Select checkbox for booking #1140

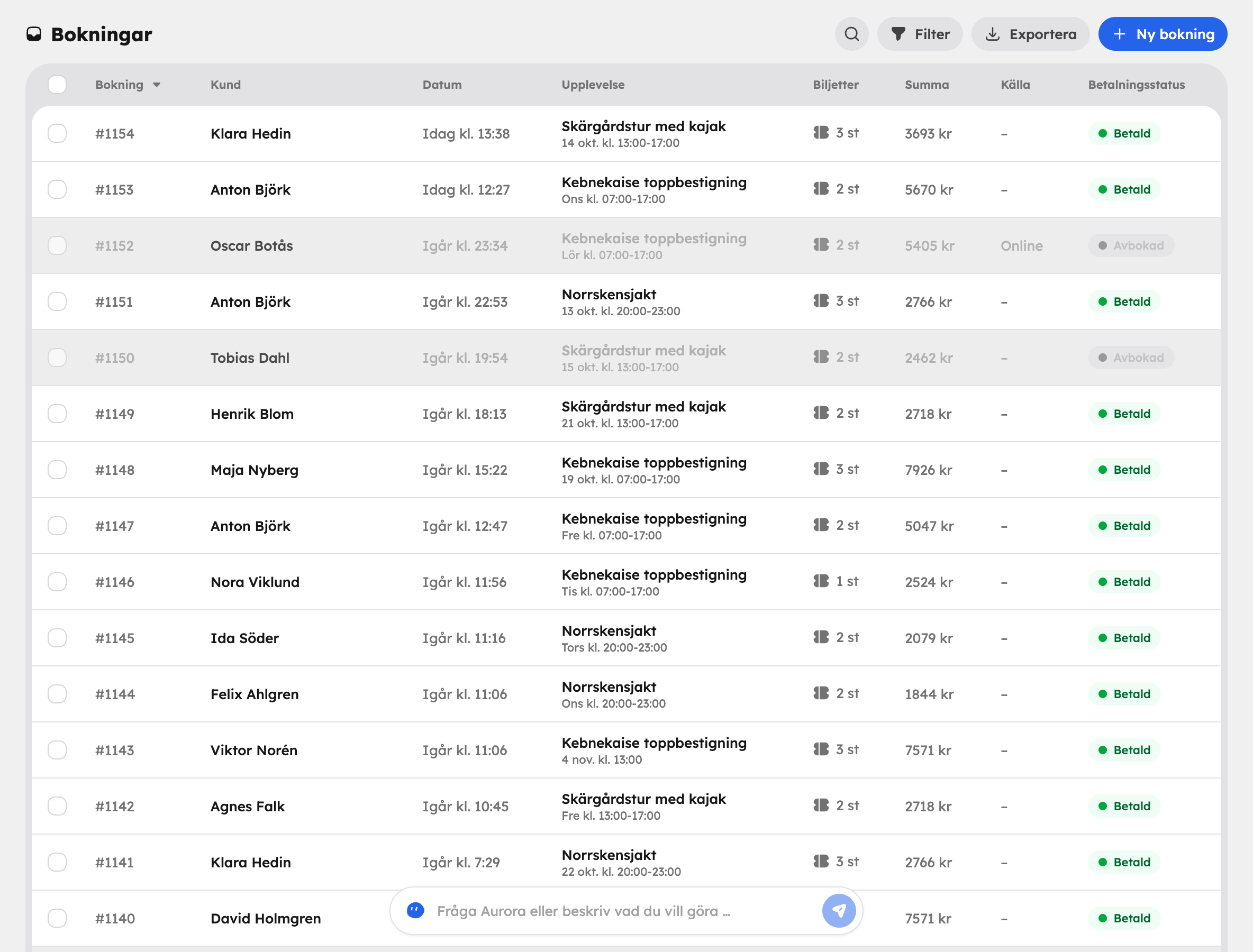[x=57, y=919]
